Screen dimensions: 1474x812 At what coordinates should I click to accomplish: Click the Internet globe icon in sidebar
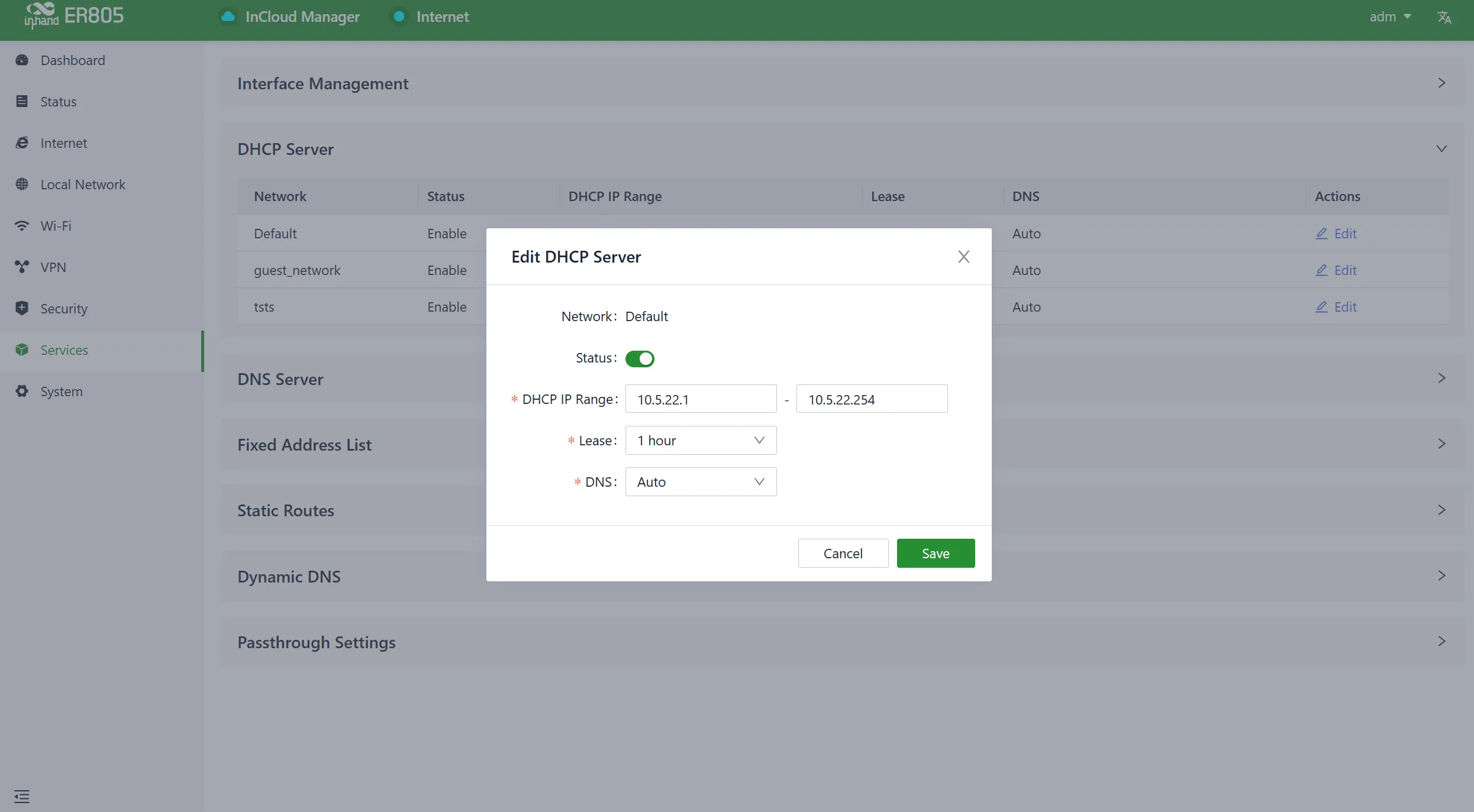[x=22, y=143]
